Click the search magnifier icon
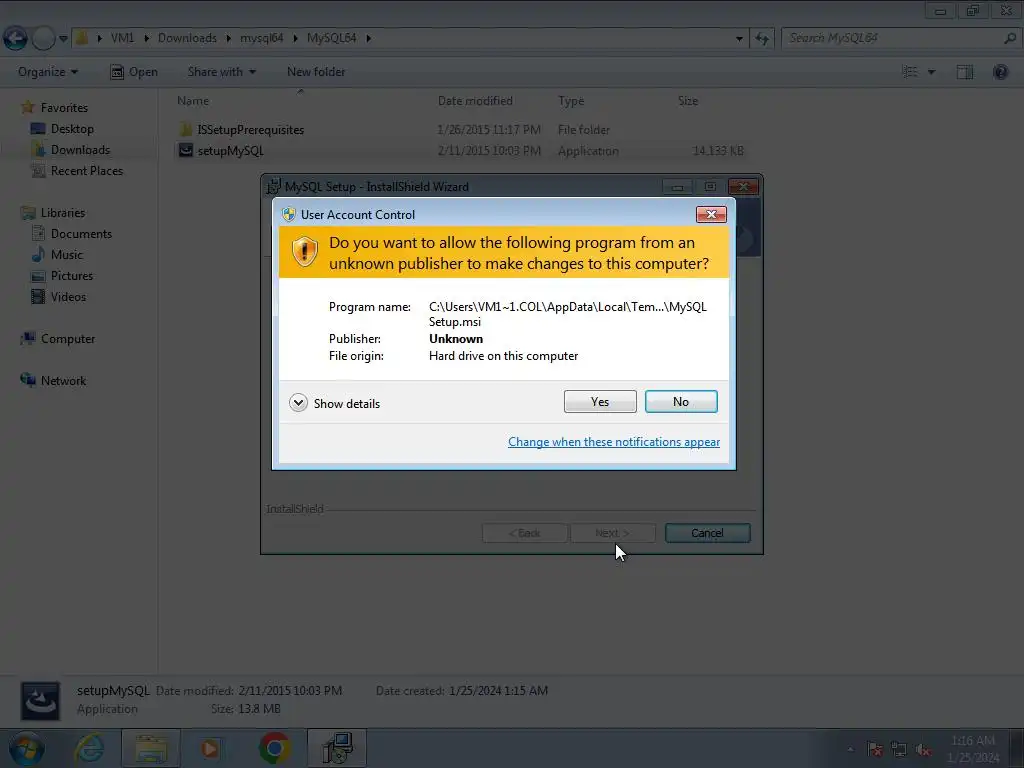 point(1010,38)
